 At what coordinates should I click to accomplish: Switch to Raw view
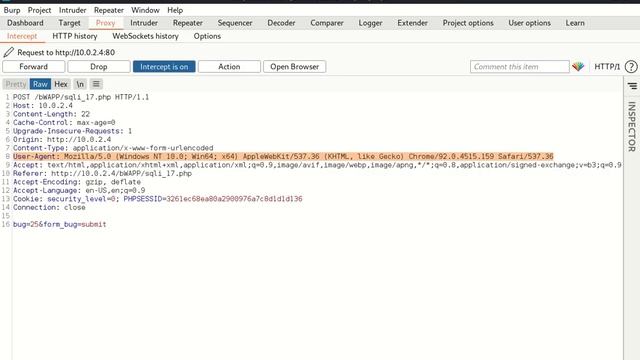tap(40, 84)
